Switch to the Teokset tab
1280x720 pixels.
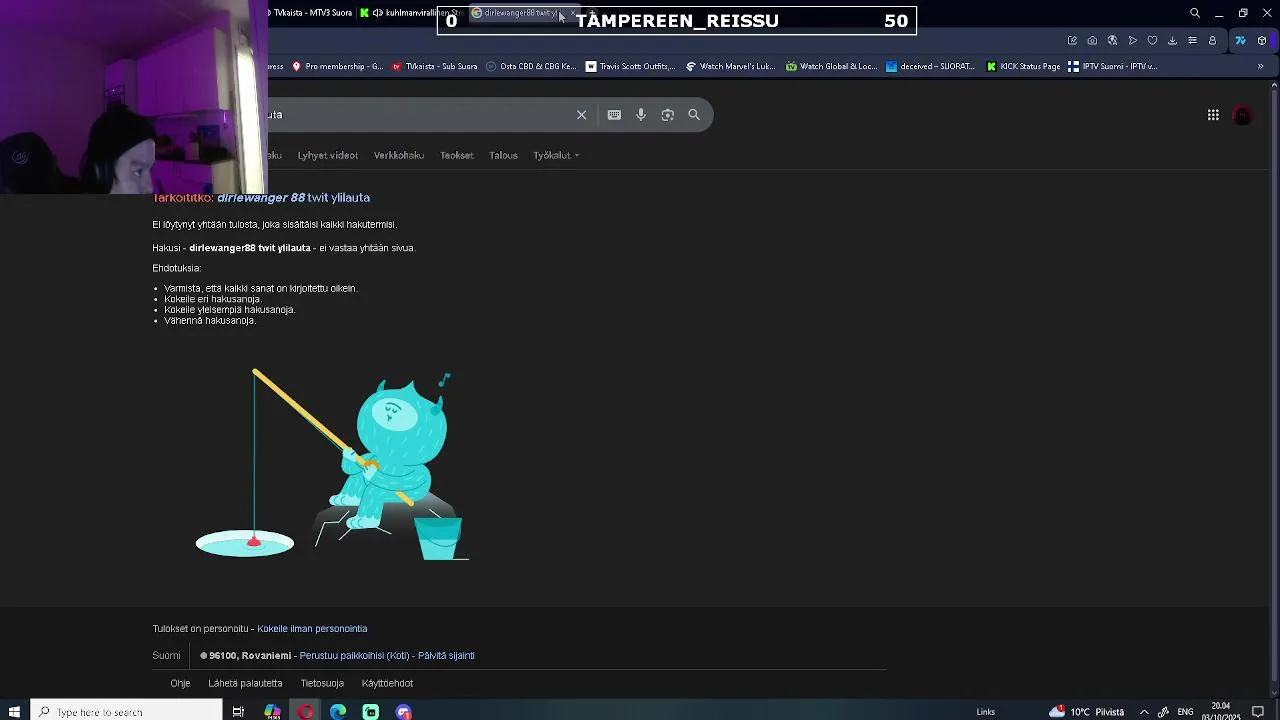(457, 155)
